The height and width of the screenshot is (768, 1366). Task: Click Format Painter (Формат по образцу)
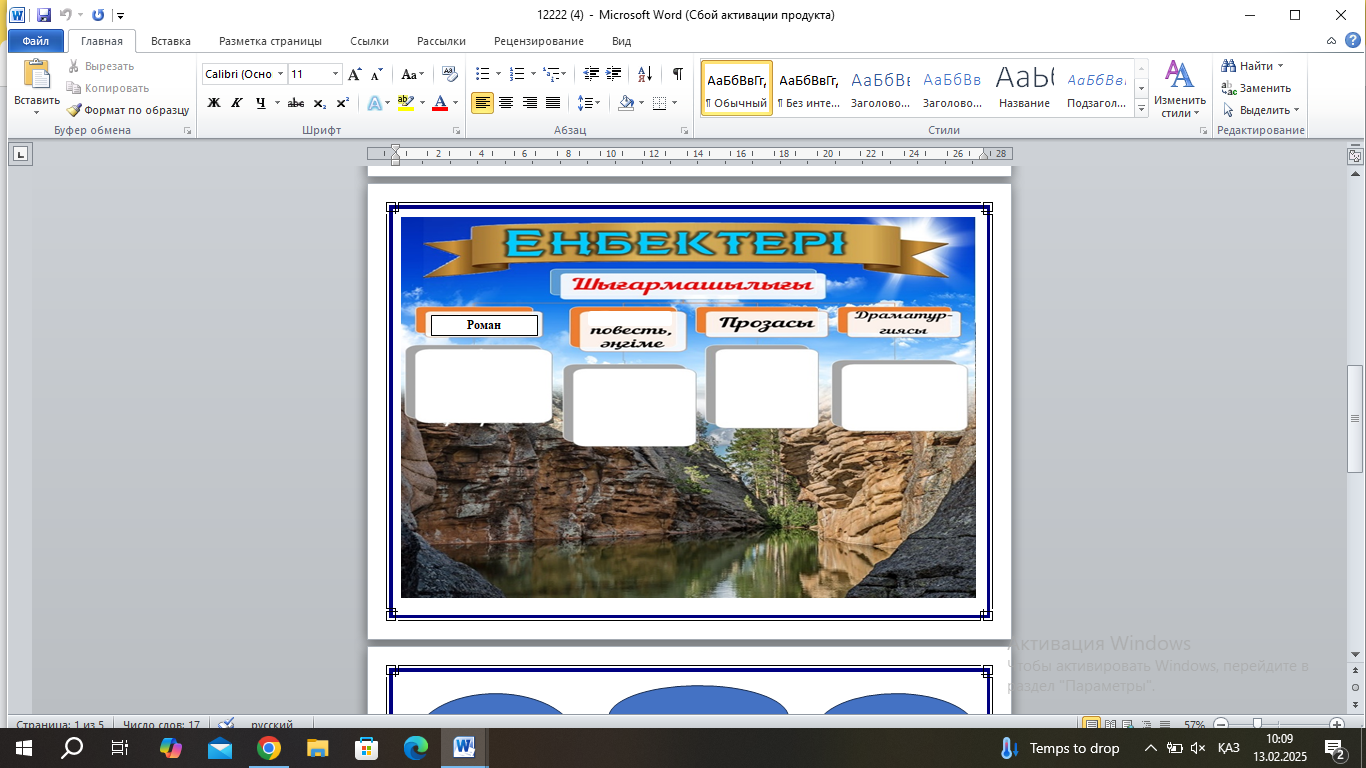click(x=127, y=110)
